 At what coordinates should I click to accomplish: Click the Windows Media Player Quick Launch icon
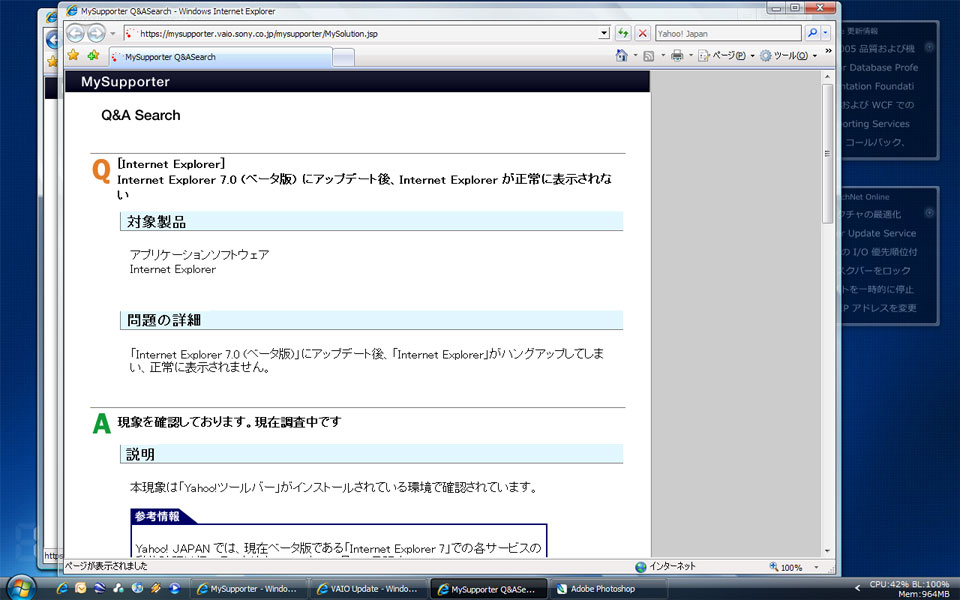174,589
